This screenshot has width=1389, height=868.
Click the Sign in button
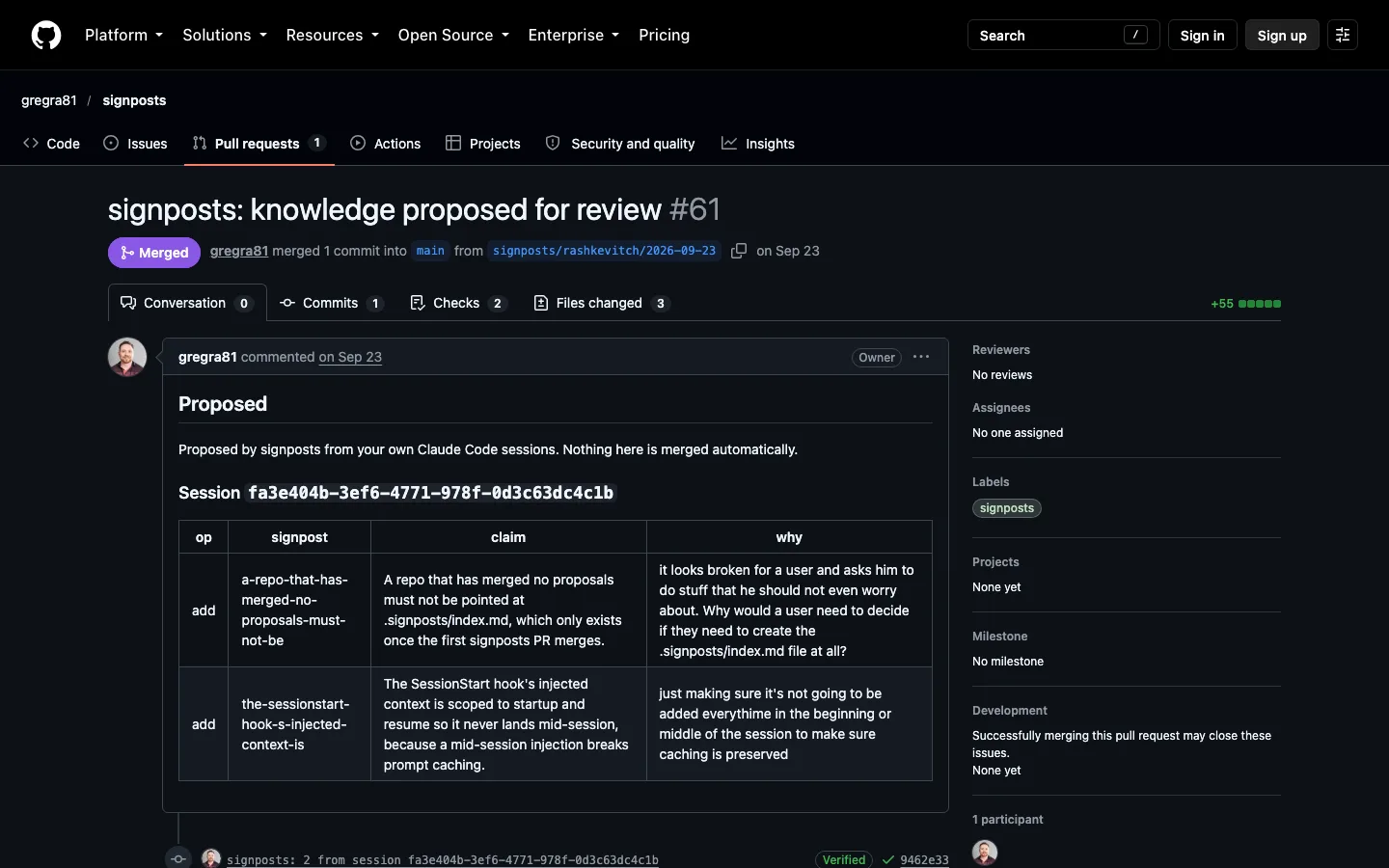(x=1202, y=35)
